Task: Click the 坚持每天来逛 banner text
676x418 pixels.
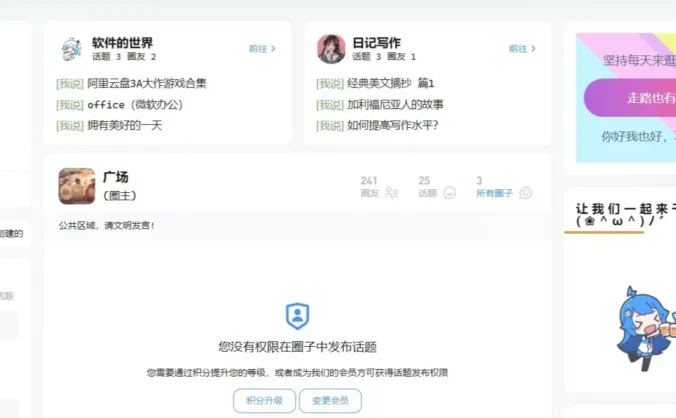Action: tap(639, 60)
